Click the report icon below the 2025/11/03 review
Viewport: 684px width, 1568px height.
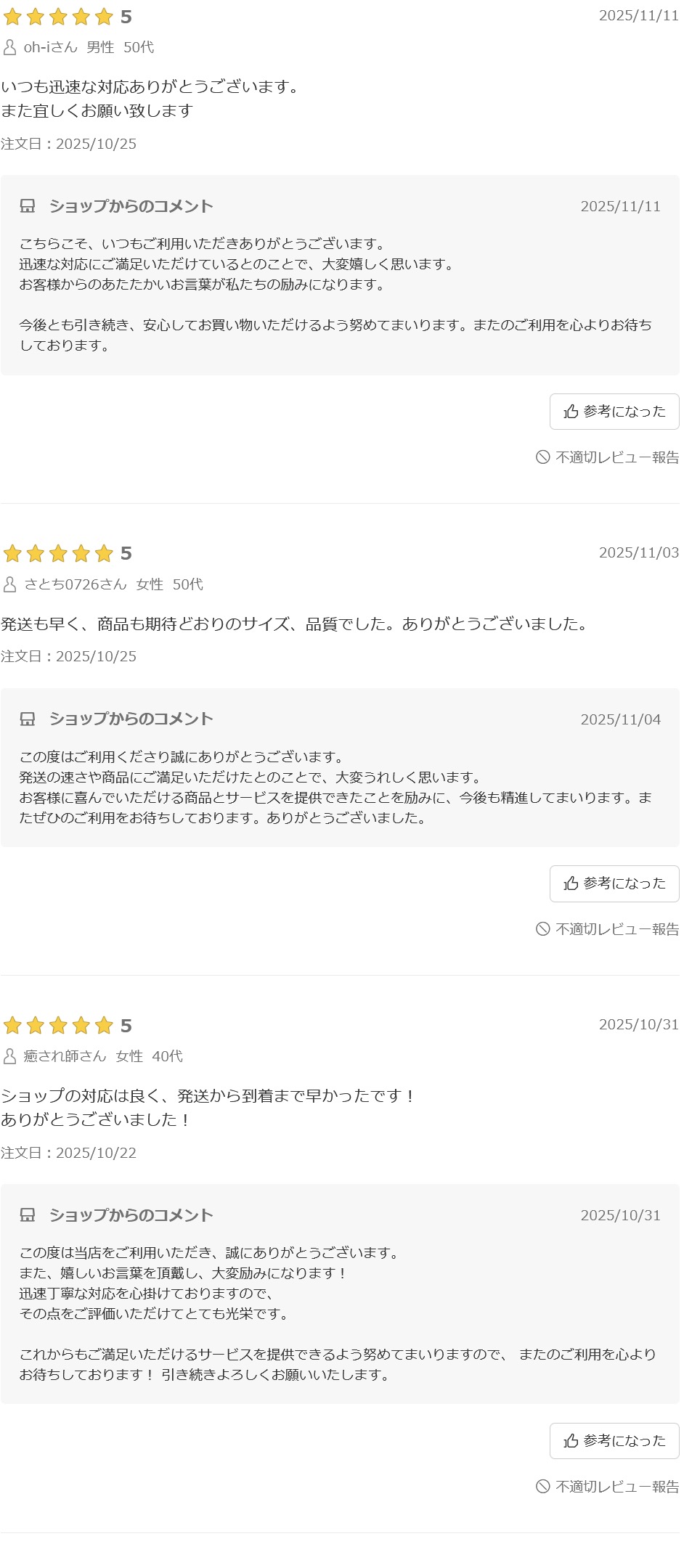tap(542, 929)
